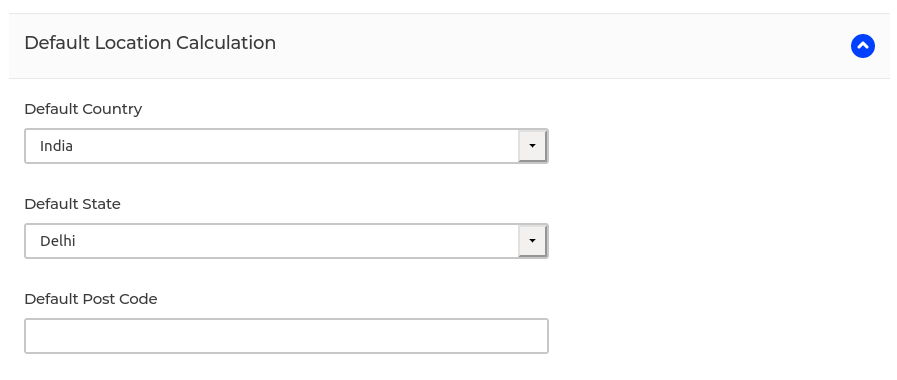Click the blue circular chevron-up icon
Viewport: 897px width, 380px height.
[863, 46]
